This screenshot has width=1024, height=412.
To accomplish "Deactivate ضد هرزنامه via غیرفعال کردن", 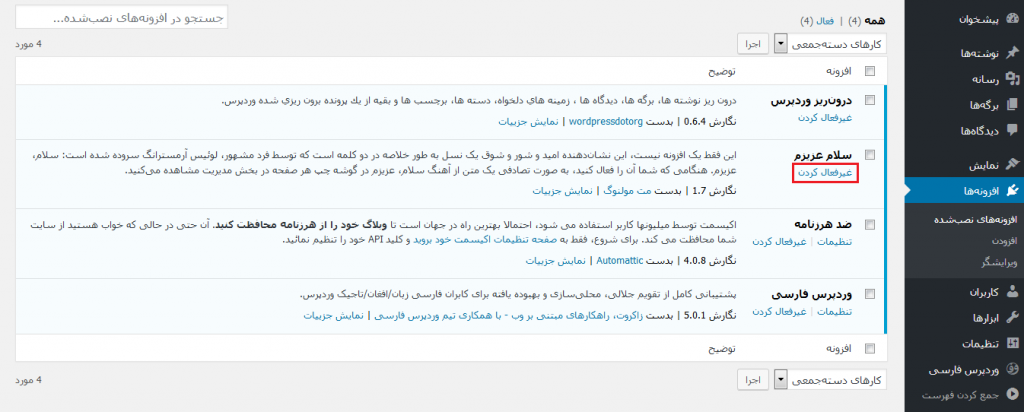I will click(x=779, y=242).
